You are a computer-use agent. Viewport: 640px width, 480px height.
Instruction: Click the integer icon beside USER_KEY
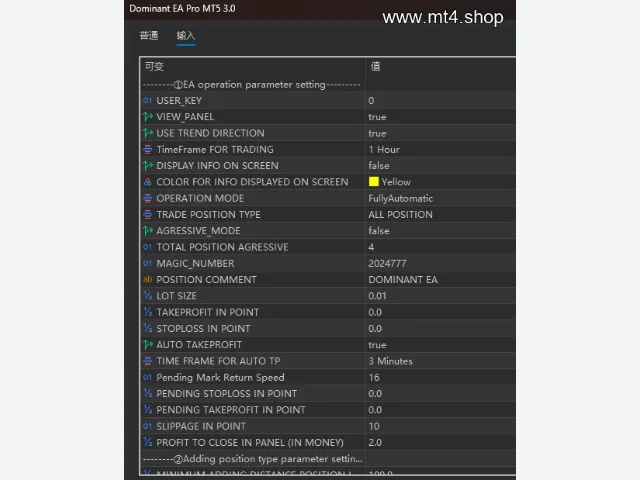pos(147,100)
